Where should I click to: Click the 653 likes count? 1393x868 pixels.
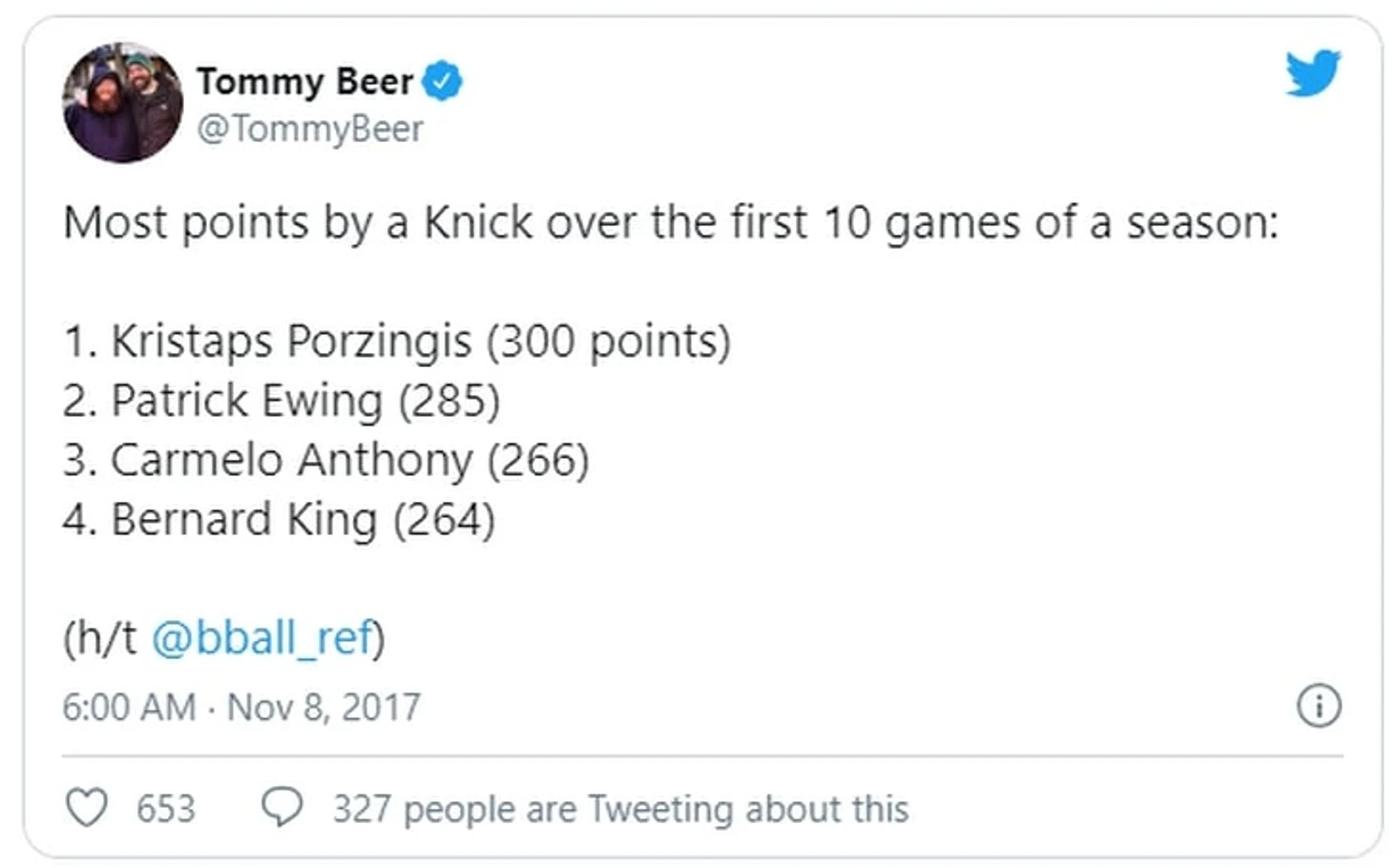tap(165, 809)
